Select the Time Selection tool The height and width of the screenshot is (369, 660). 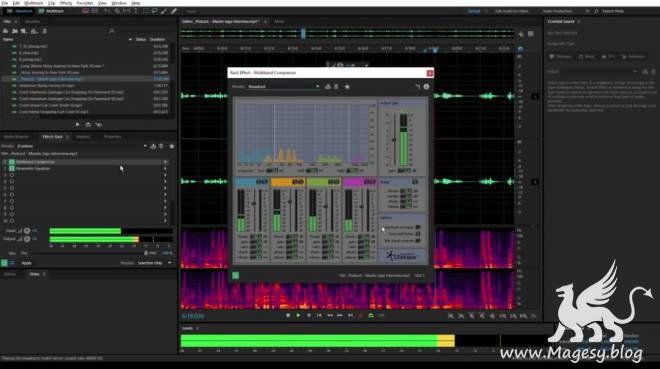pos(136,11)
